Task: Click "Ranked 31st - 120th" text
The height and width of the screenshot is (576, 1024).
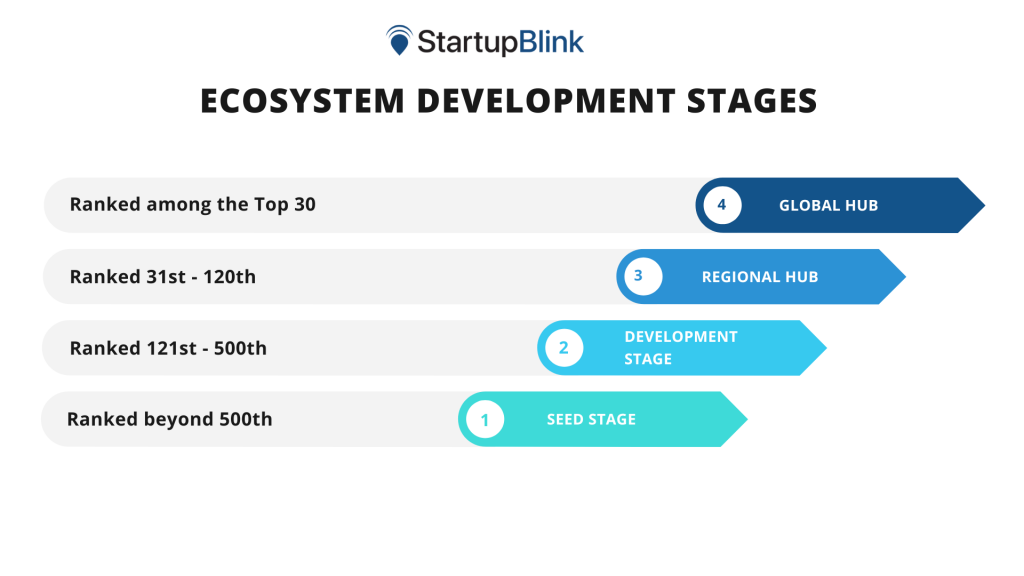Action: pyautogui.click(x=163, y=277)
